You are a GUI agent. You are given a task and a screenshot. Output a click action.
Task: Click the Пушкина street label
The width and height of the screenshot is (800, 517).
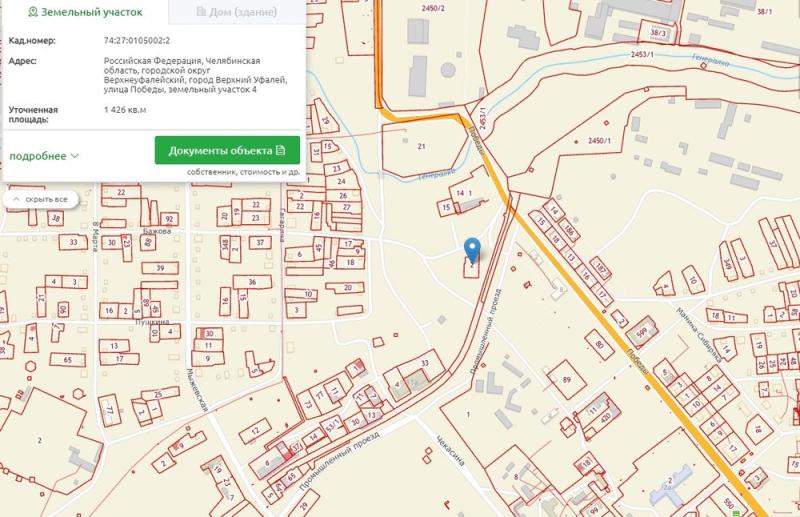pyautogui.click(x=152, y=323)
